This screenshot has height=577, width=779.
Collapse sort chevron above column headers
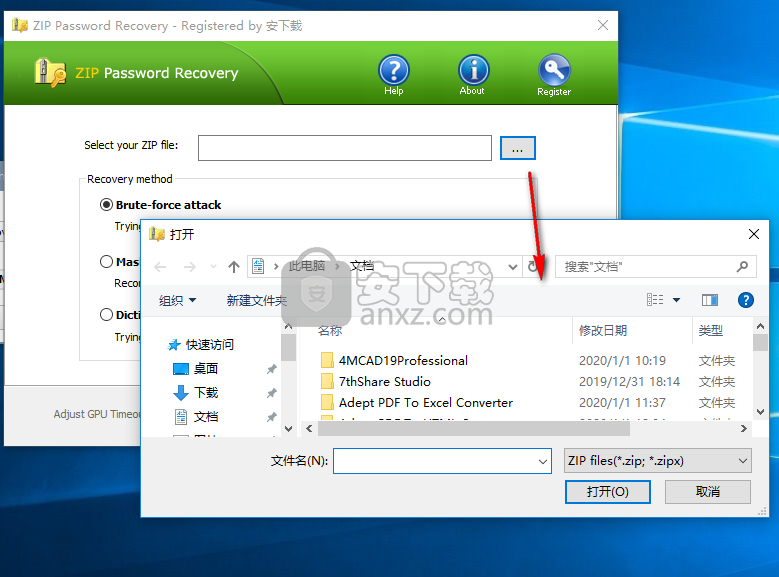click(x=442, y=319)
